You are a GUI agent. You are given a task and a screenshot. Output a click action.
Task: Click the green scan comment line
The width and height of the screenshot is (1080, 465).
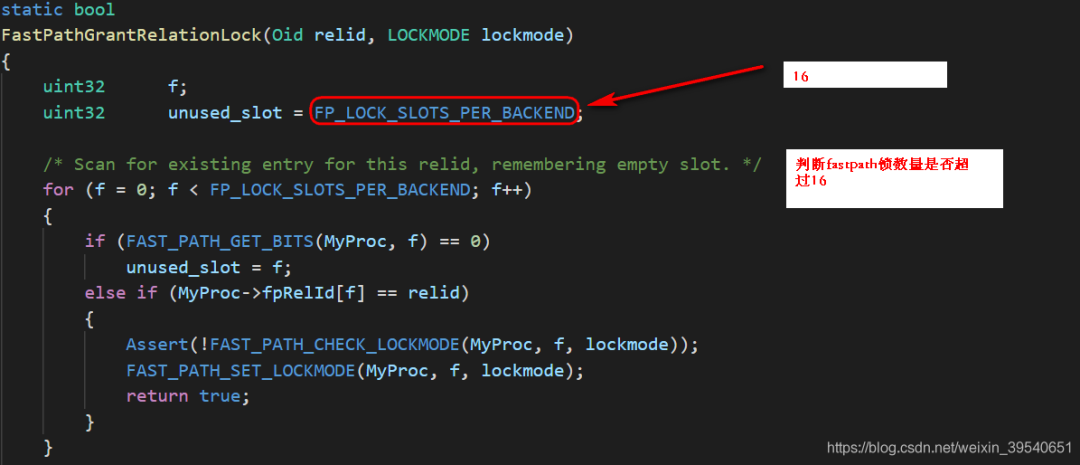(402, 165)
